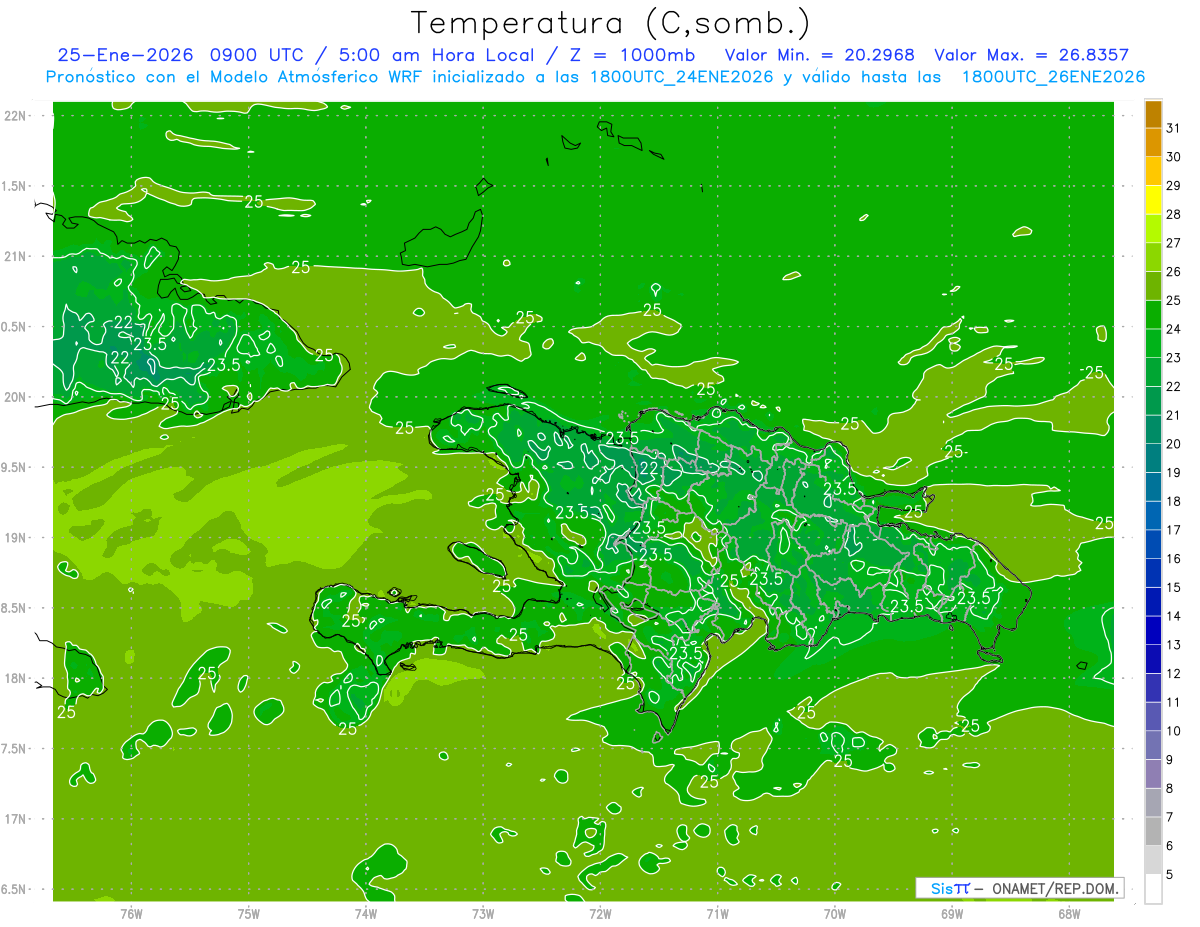Click legend value 7
The image size is (1200, 927).
tap(1170, 817)
